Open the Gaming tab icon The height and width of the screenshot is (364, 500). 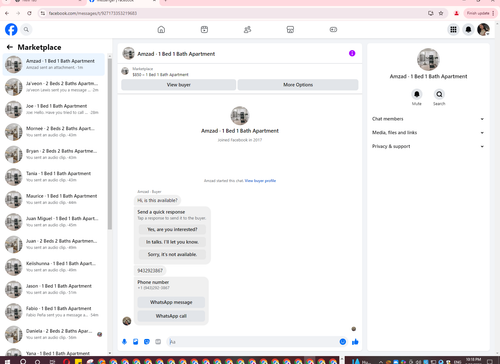coord(333,30)
